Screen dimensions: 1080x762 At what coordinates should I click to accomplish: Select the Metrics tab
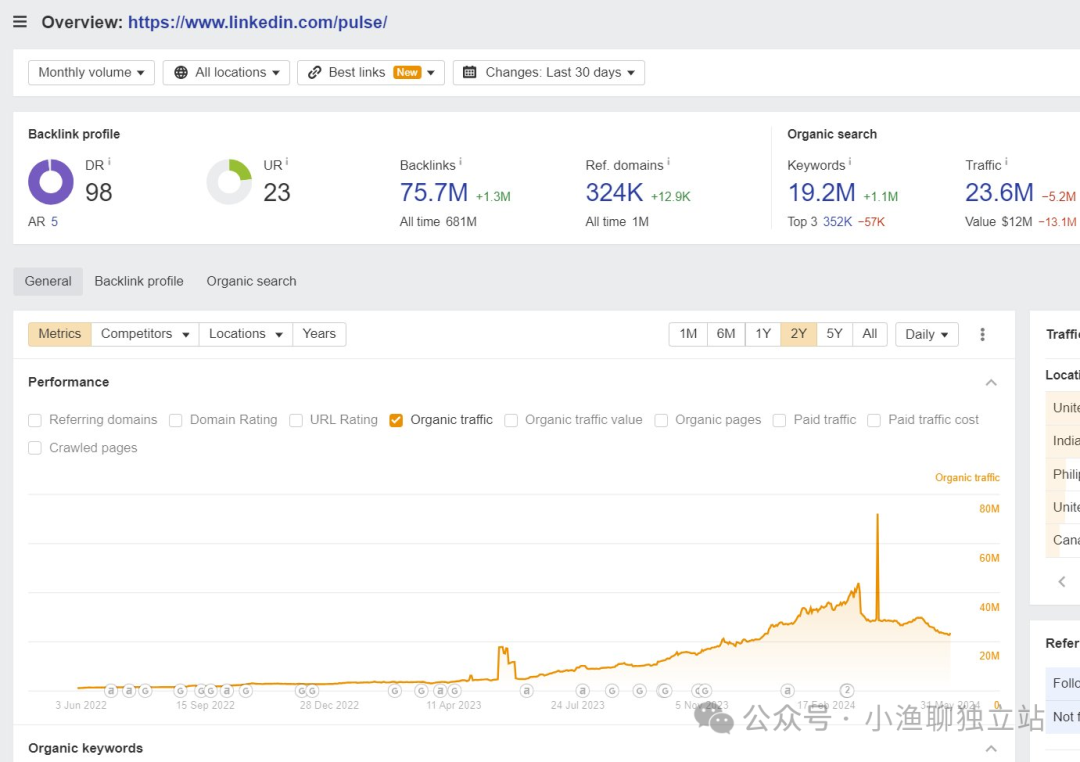[60, 334]
